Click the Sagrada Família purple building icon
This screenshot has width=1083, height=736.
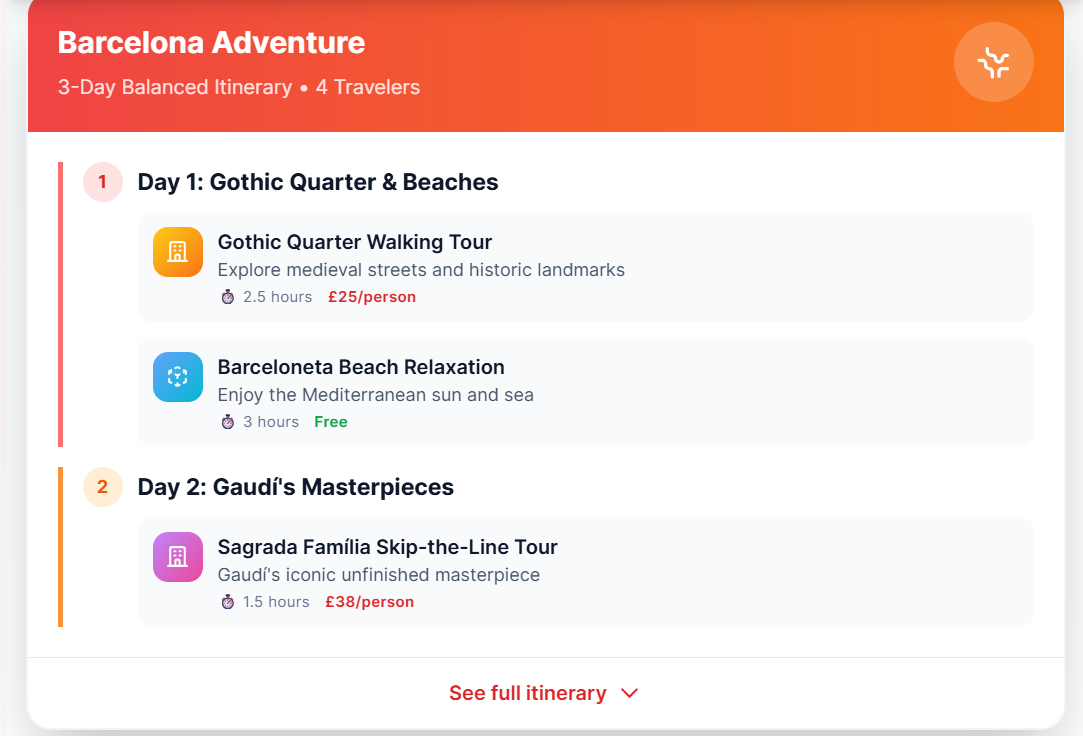click(x=177, y=557)
